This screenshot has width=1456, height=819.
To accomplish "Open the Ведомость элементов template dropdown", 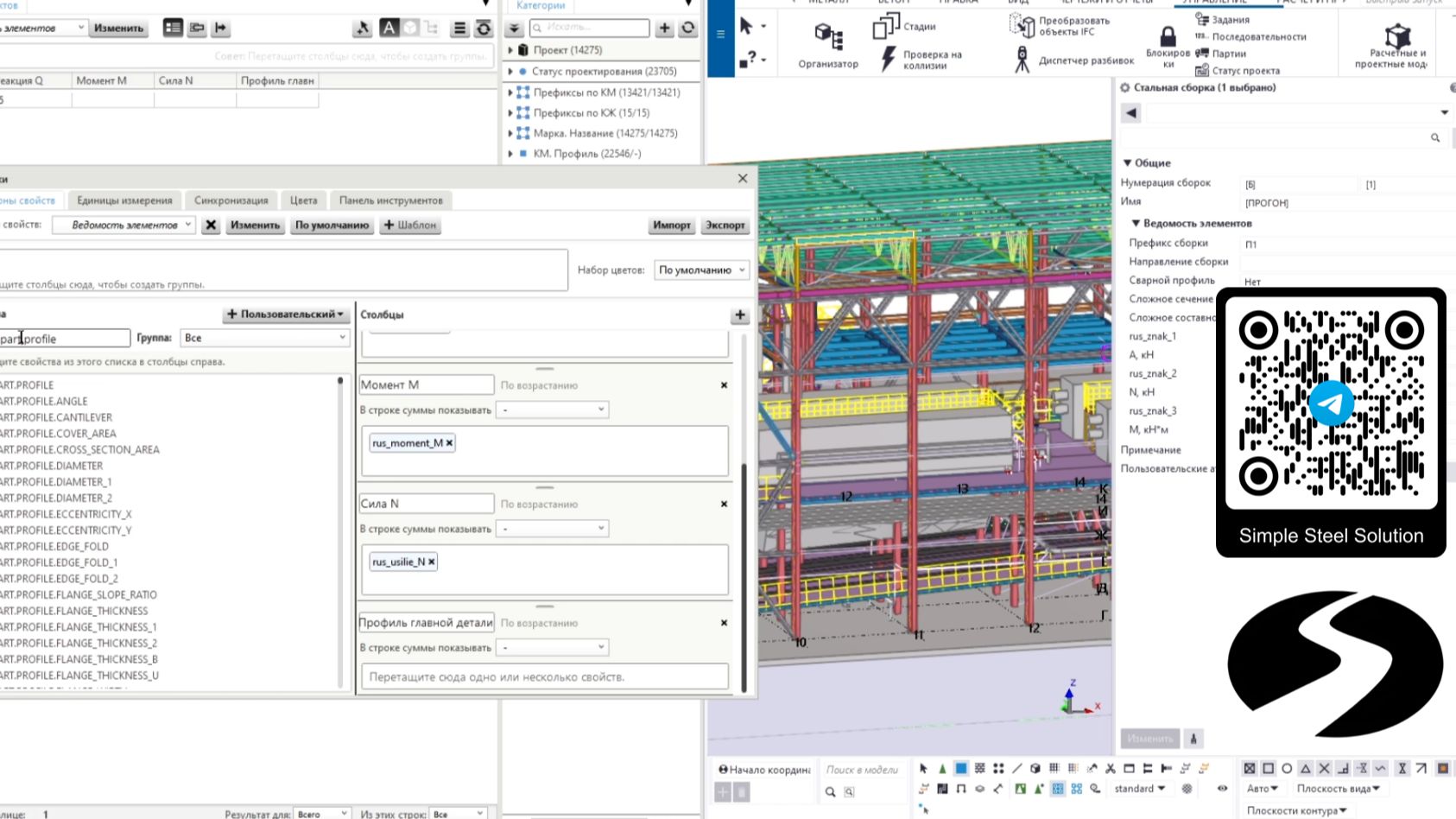I will click(123, 225).
